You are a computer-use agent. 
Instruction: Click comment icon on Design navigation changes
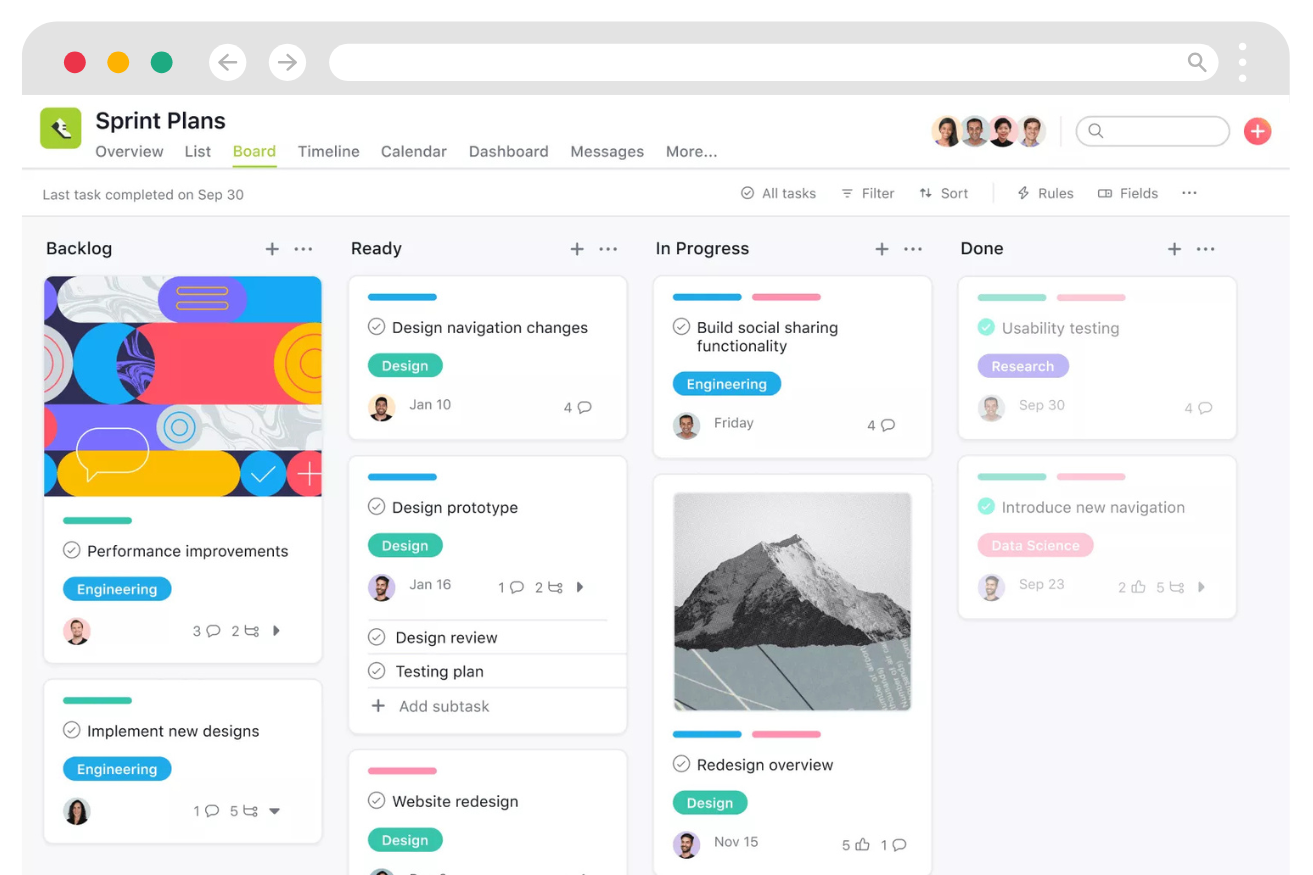pyautogui.click(x=585, y=407)
